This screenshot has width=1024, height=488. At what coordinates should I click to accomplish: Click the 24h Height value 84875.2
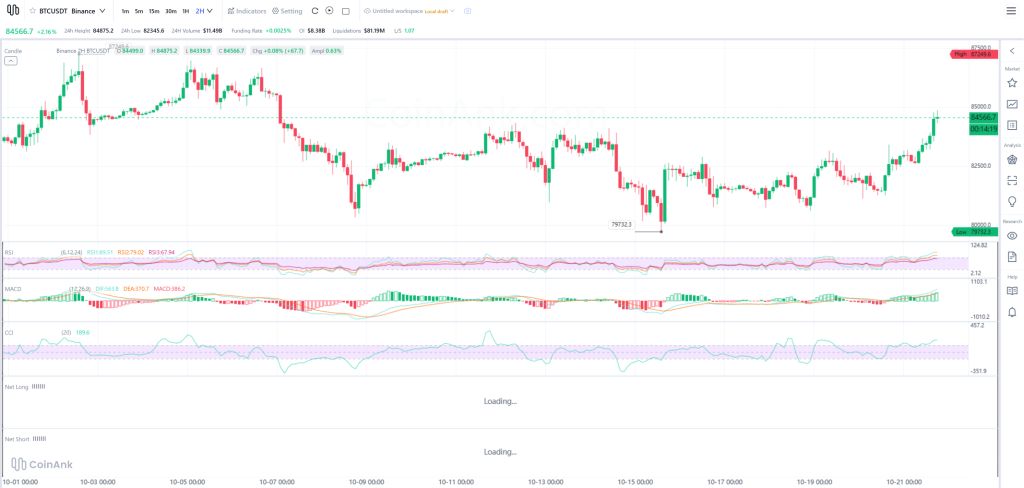pos(103,31)
